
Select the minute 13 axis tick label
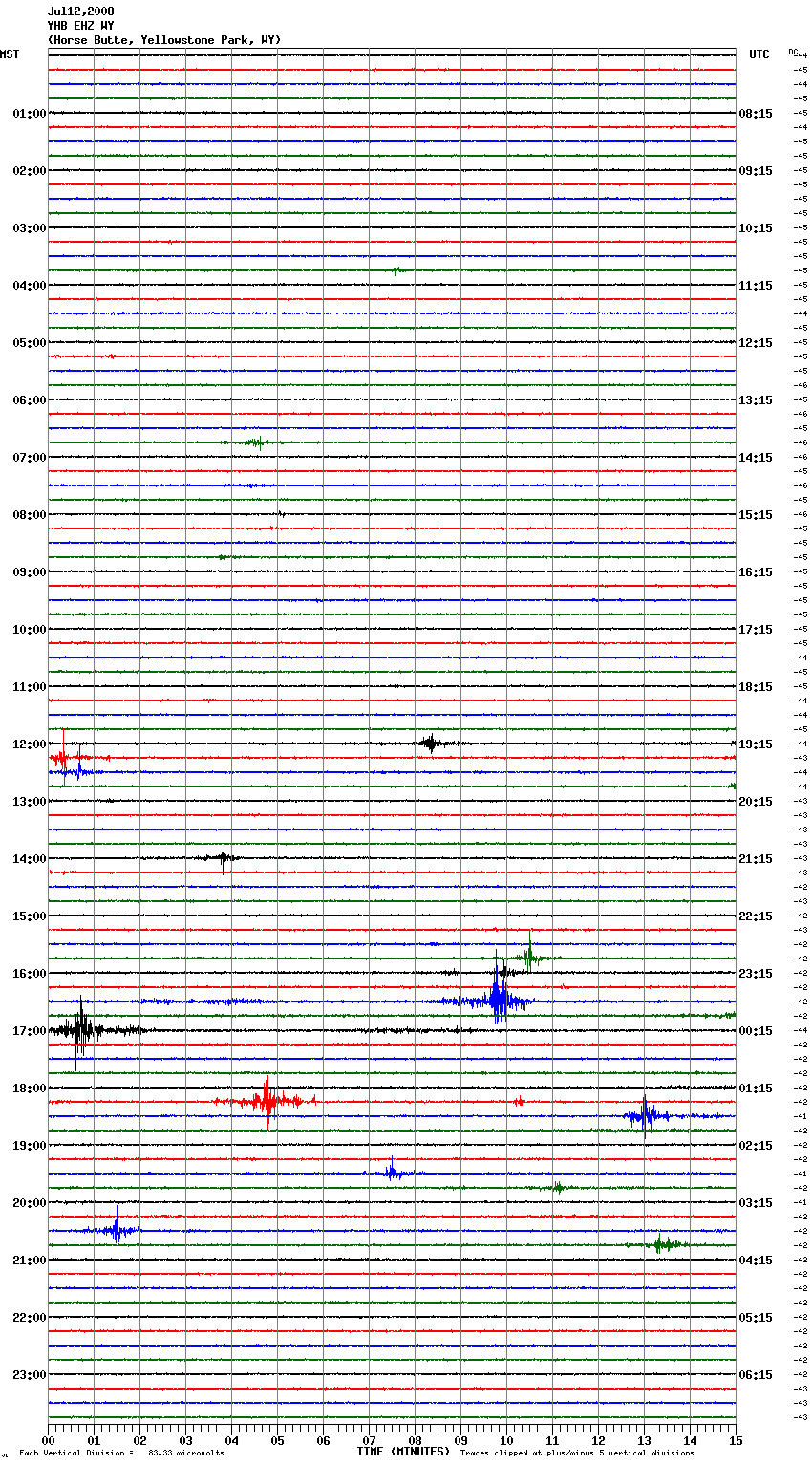[x=644, y=1440]
